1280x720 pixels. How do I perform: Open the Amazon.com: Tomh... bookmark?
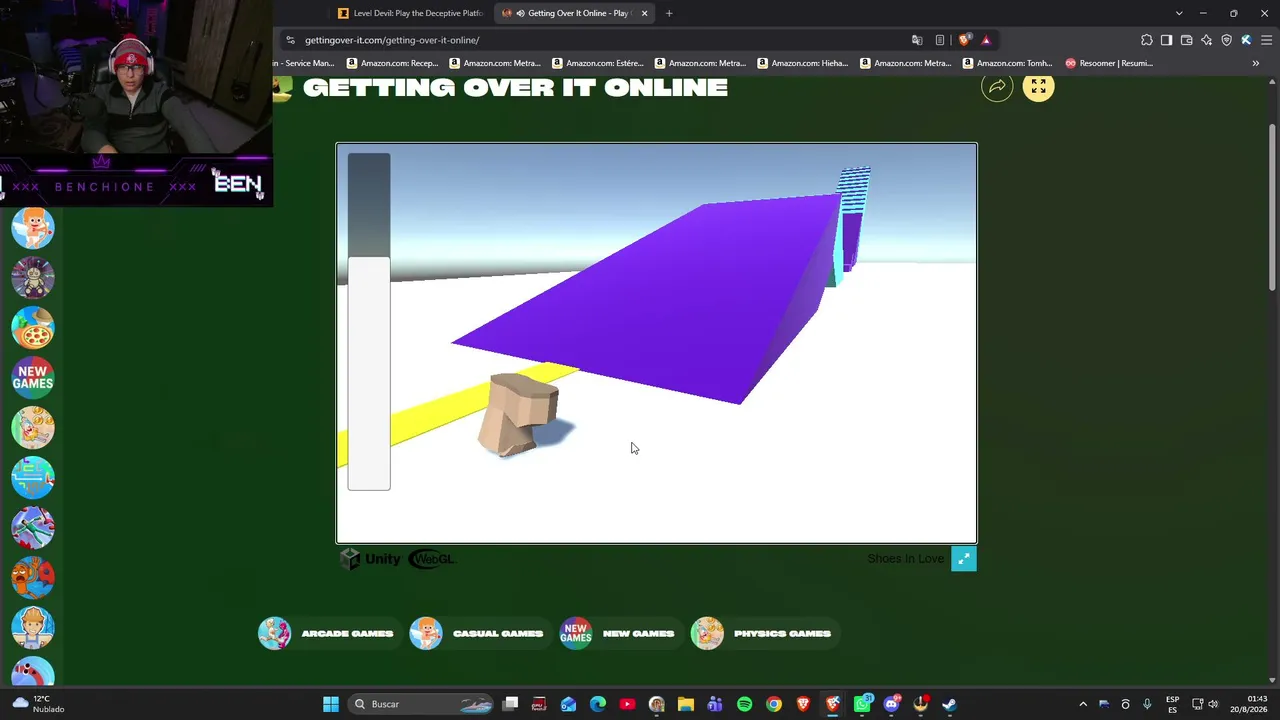click(1008, 63)
